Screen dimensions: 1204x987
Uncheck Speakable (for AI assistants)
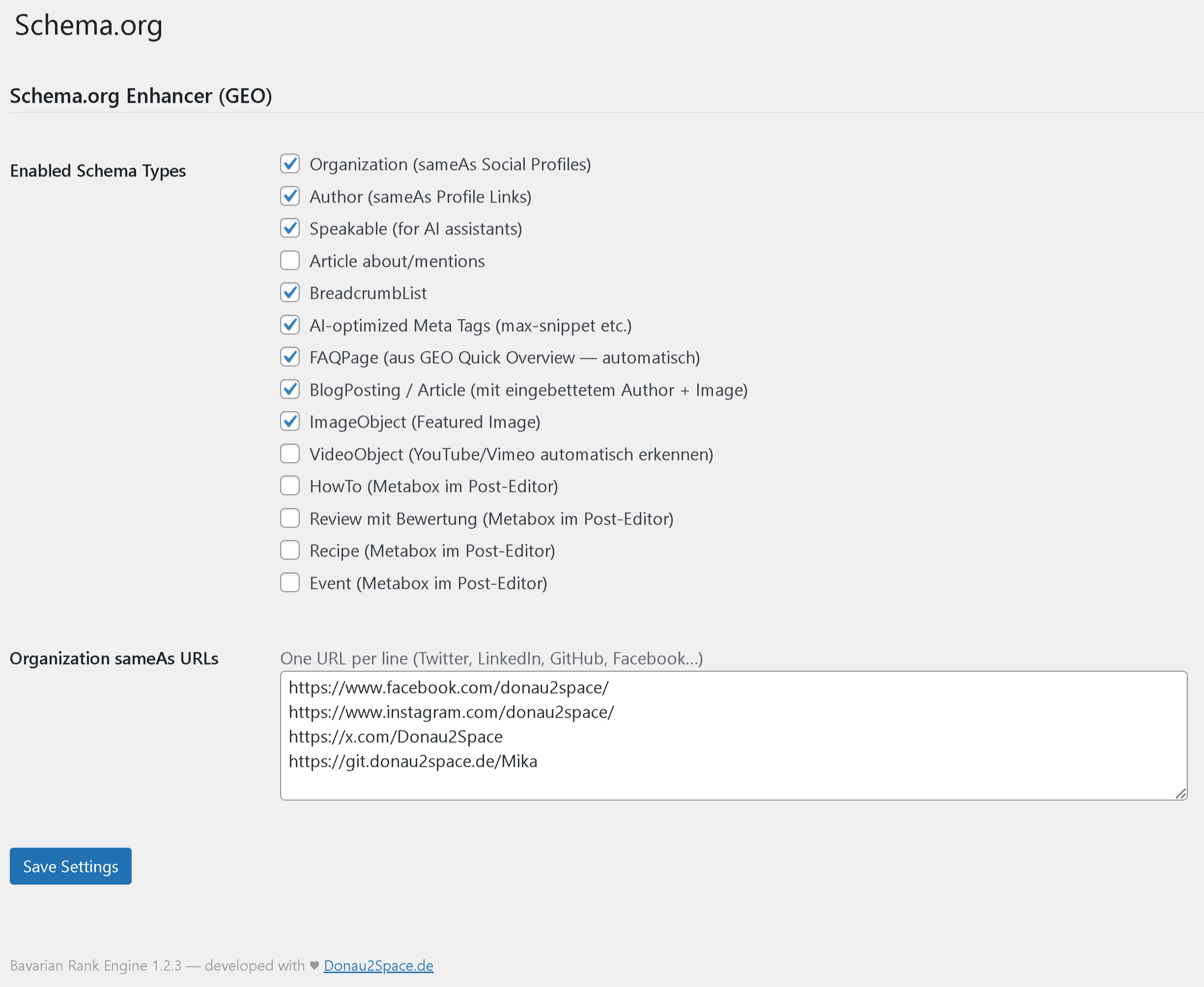click(290, 228)
